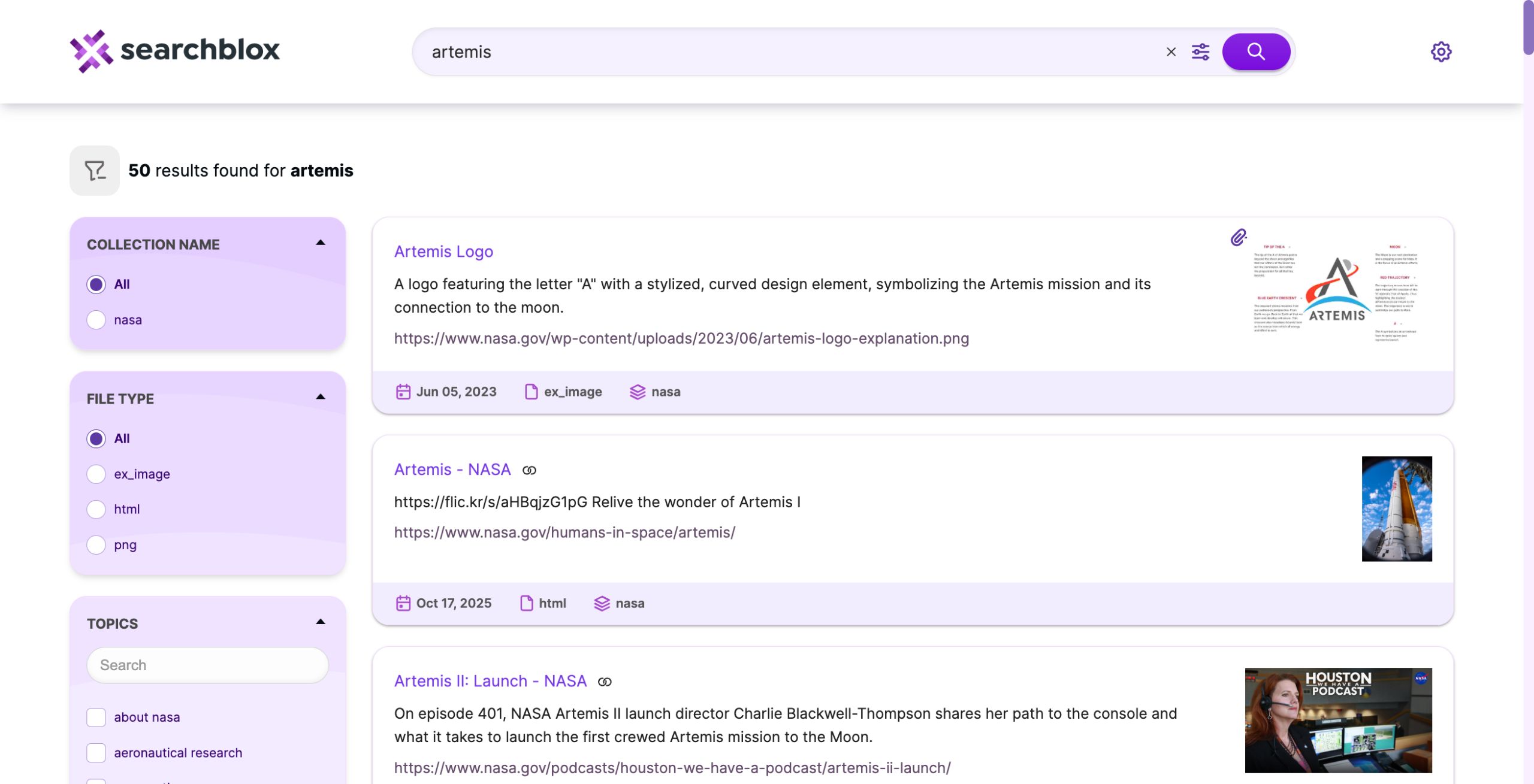Select nasa collection radio button
Image resolution: width=1534 pixels, height=784 pixels.
96,320
